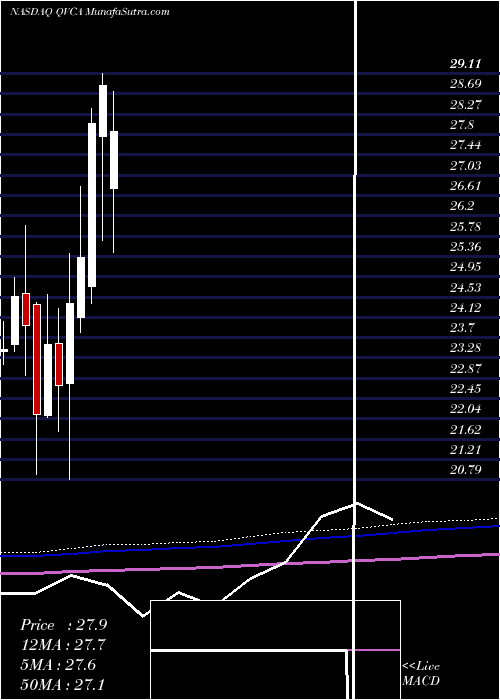Click the 26.2 price axis label

coord(462,207)
